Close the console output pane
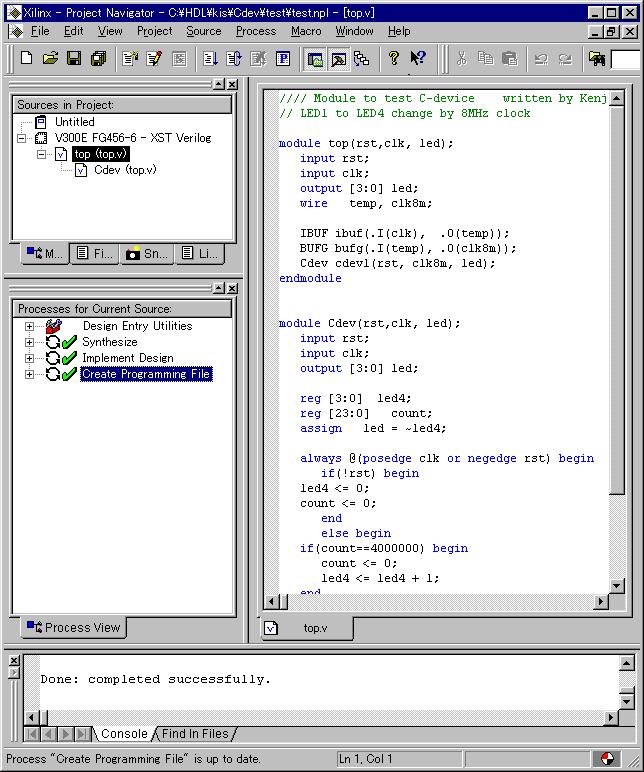The width and height of the screenshot is (644, 772). [x=14, y=661]
